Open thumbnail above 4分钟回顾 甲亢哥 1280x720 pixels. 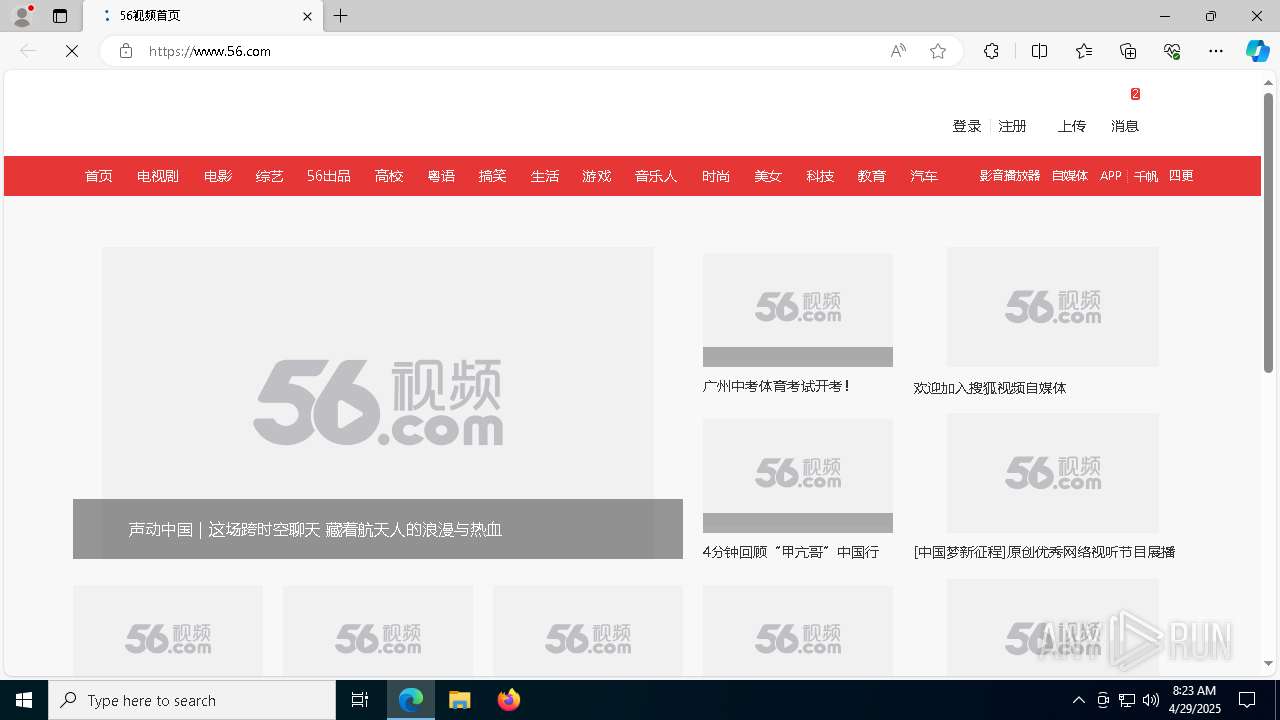pos(798,475)
